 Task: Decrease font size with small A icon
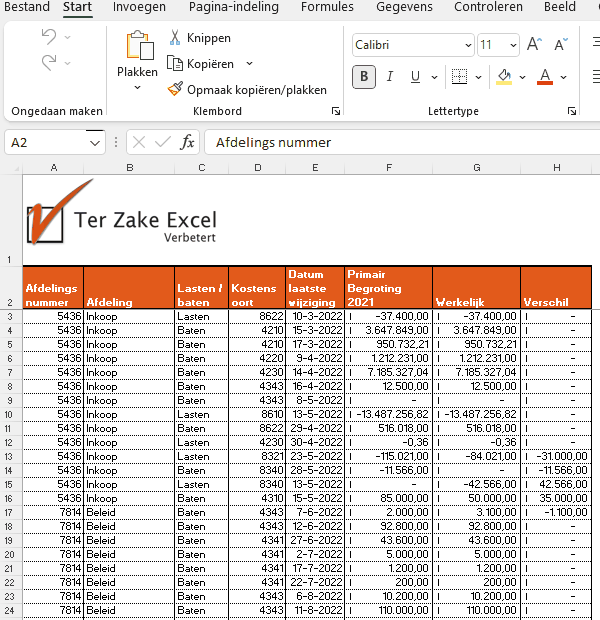[x=561, y=44]
